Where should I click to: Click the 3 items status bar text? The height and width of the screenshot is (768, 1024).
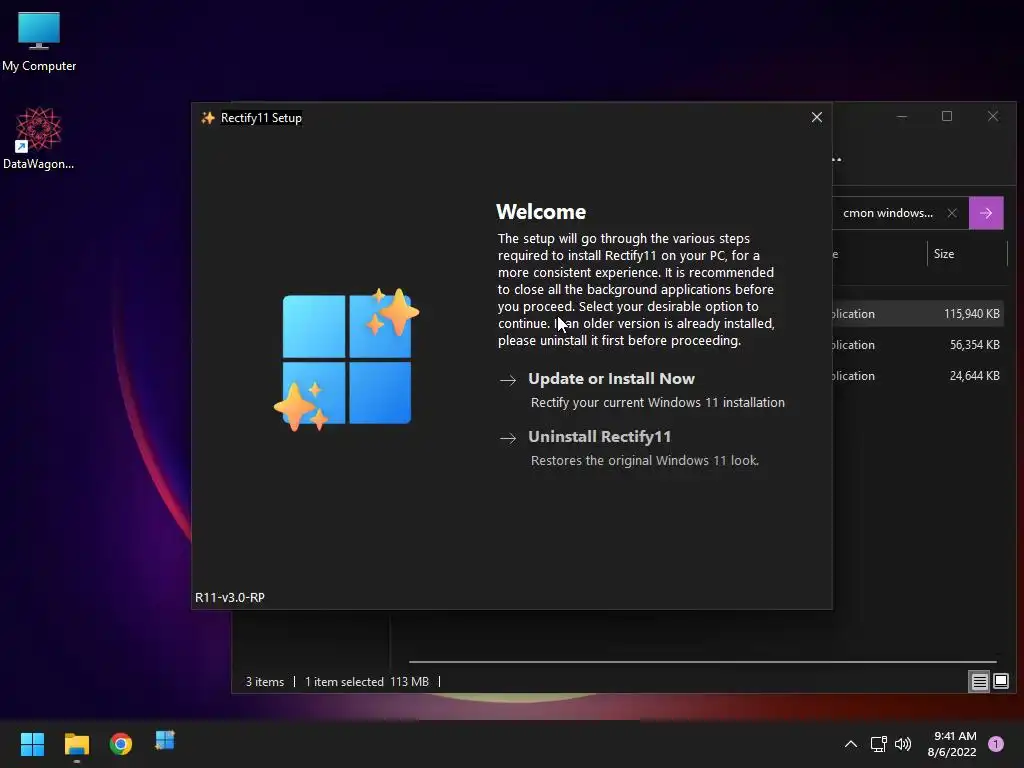(x=264, y=682)
